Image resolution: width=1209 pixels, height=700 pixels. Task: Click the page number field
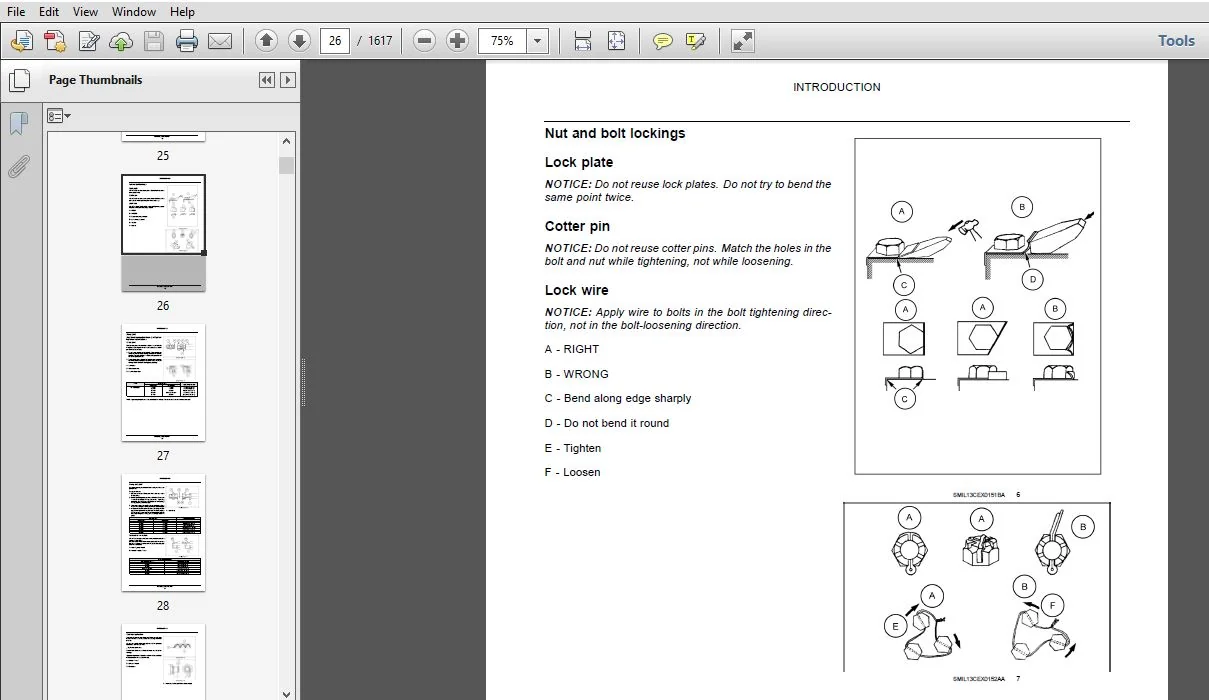pyautogui.click(x=335, y=41)
